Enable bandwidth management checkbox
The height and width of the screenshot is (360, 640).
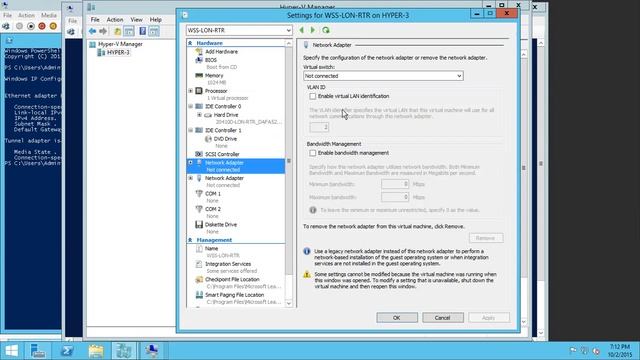click(313, 153)
